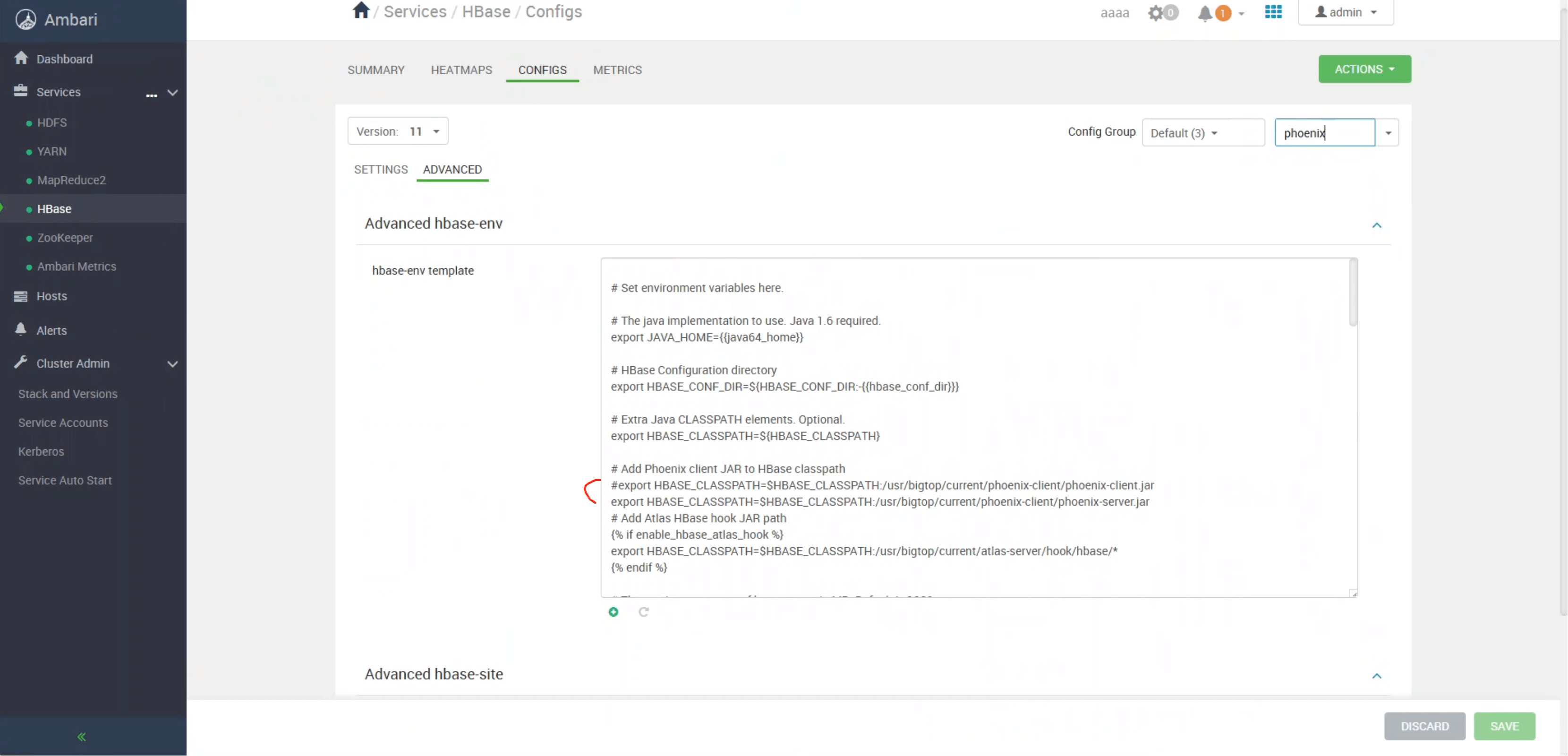The image size is (1568, 756).
Task: Click the home icon in breadcrumb
Action: [361, 10]
